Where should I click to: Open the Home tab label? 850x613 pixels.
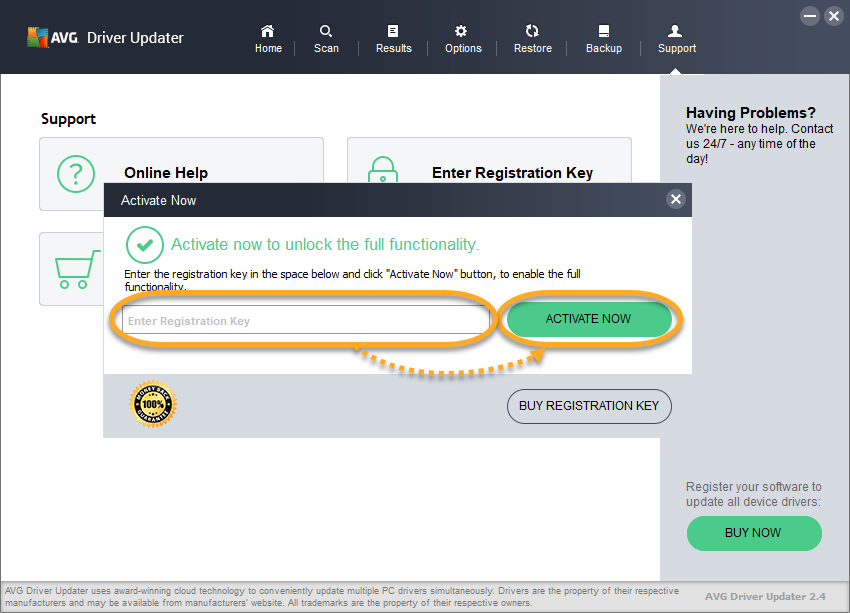click(268, 48)
